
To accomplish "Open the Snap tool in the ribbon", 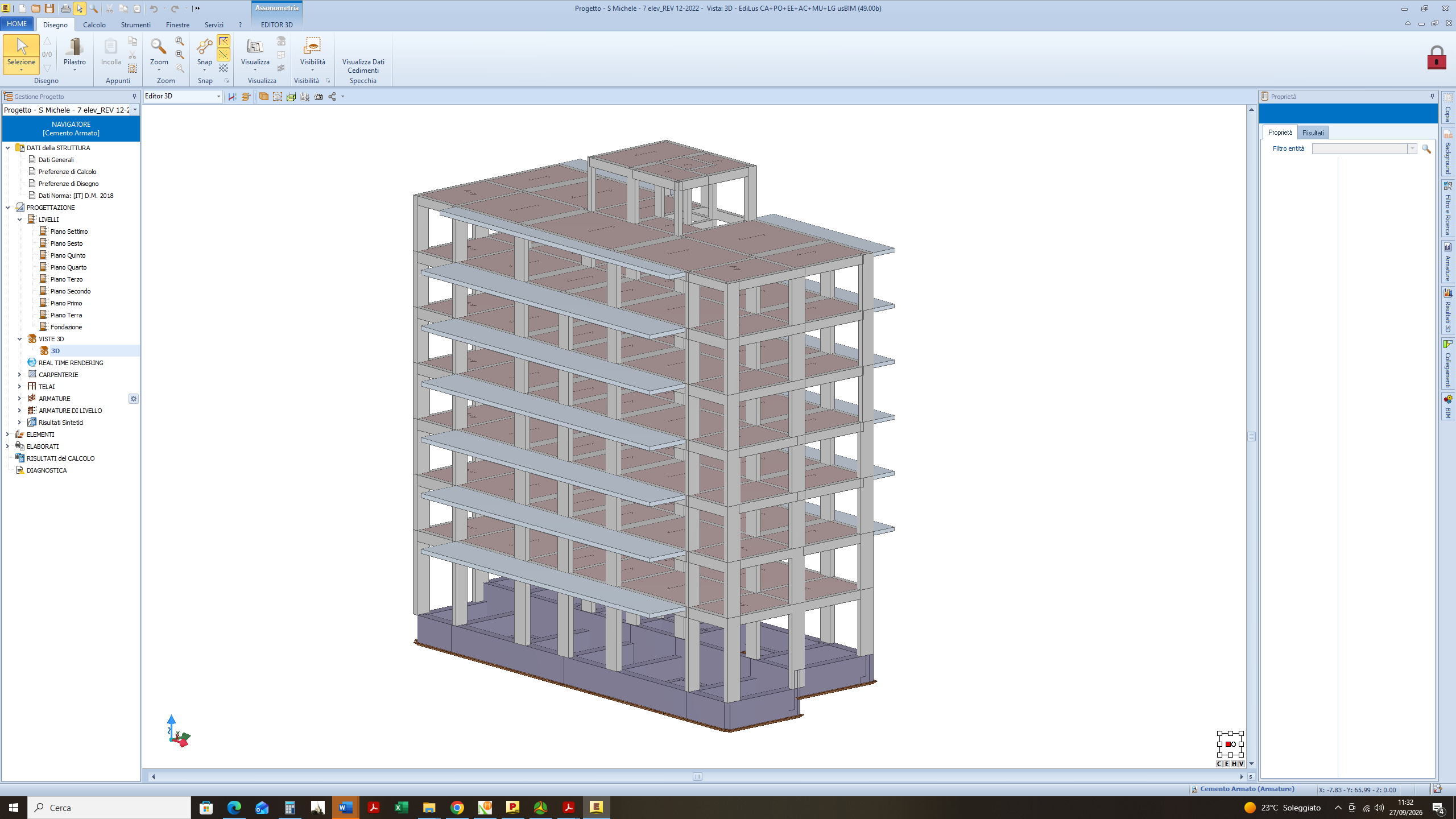I will pos(204,54).
